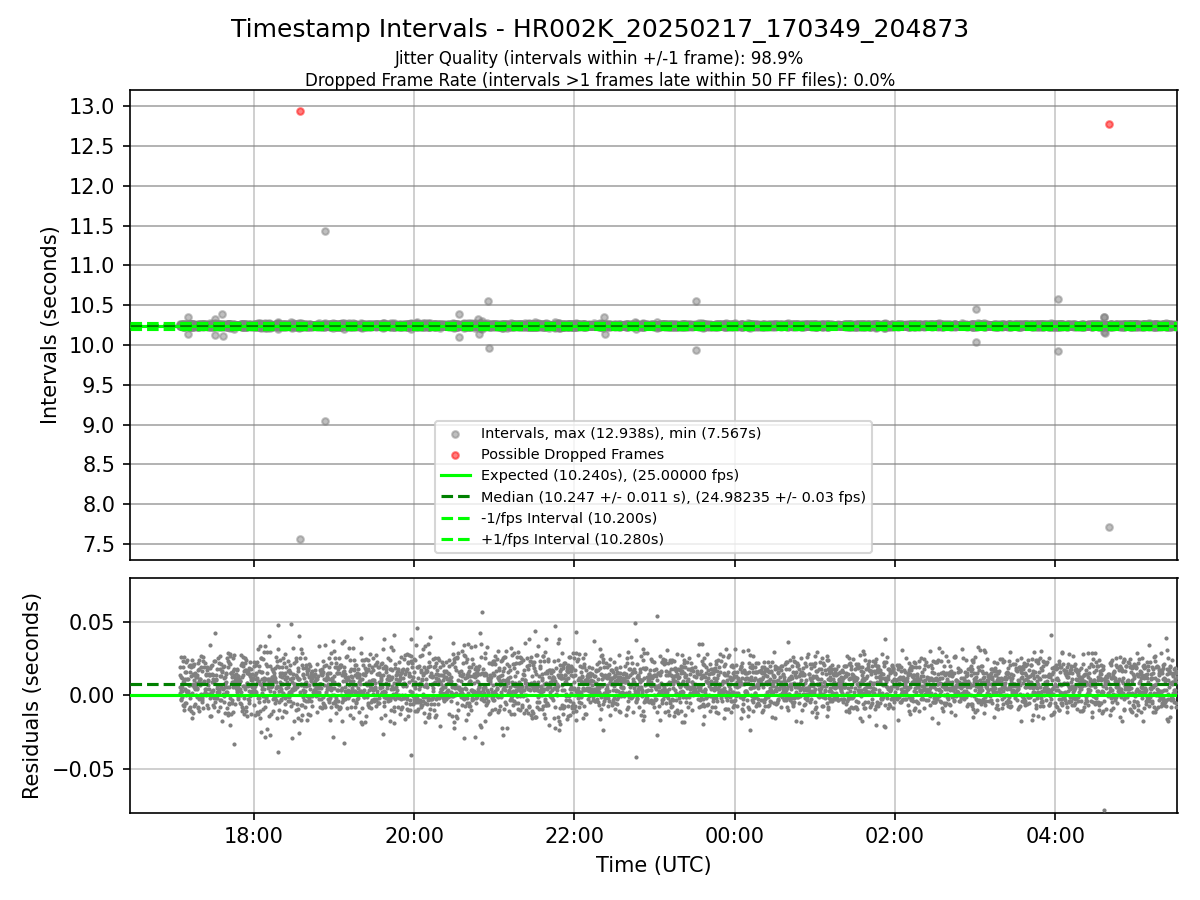1200x900 pixels.
Task: Select legend entry Median (10.247 +/- 0.011 s)
Action: click(x=673, y=496)
